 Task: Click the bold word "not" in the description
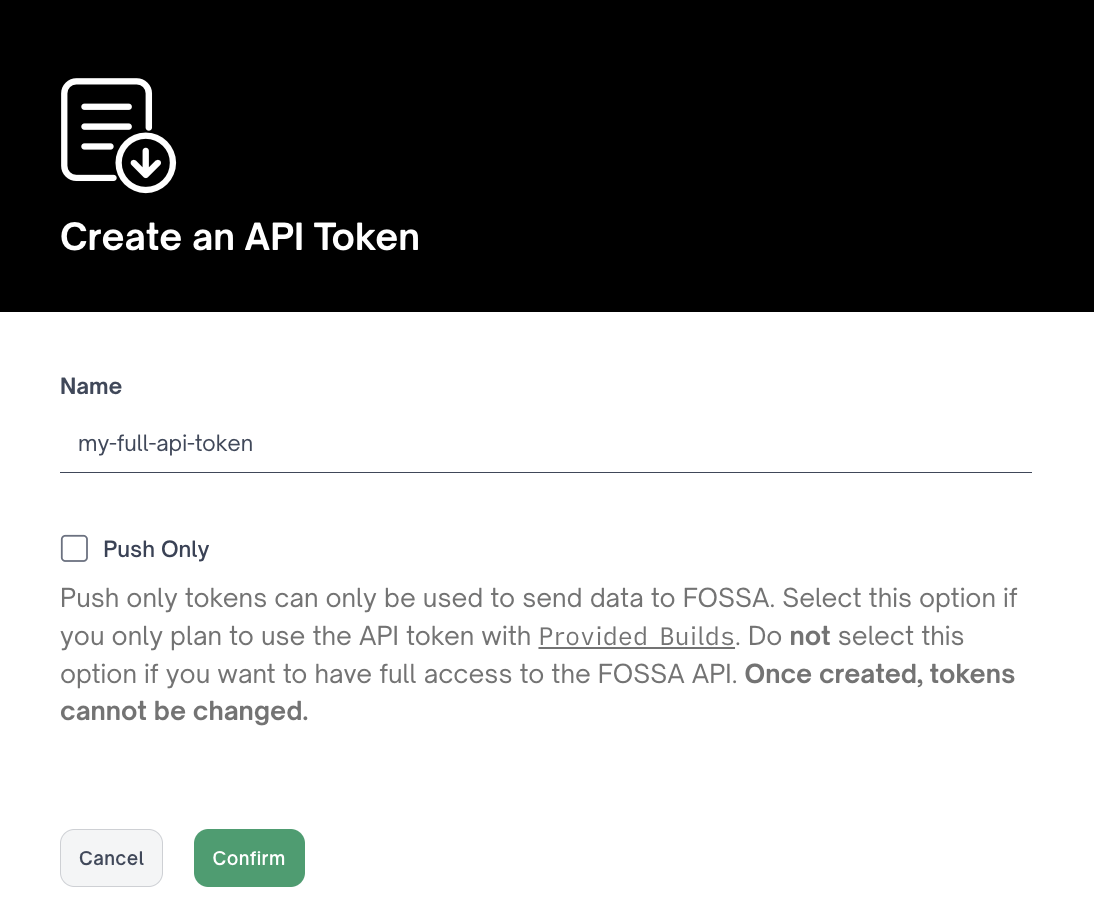810,636
